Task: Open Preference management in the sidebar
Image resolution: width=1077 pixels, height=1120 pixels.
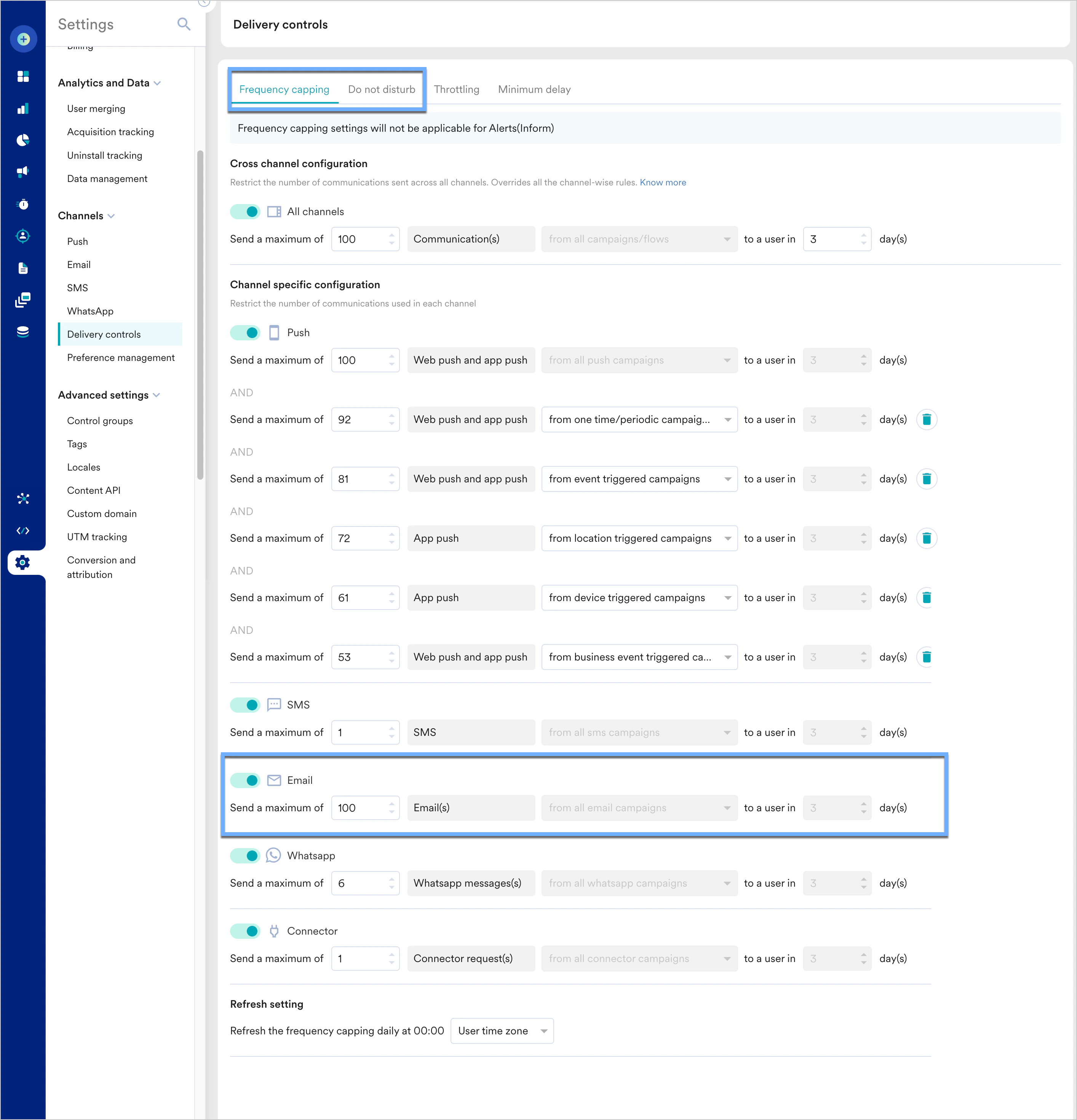Action: [121, 358]
